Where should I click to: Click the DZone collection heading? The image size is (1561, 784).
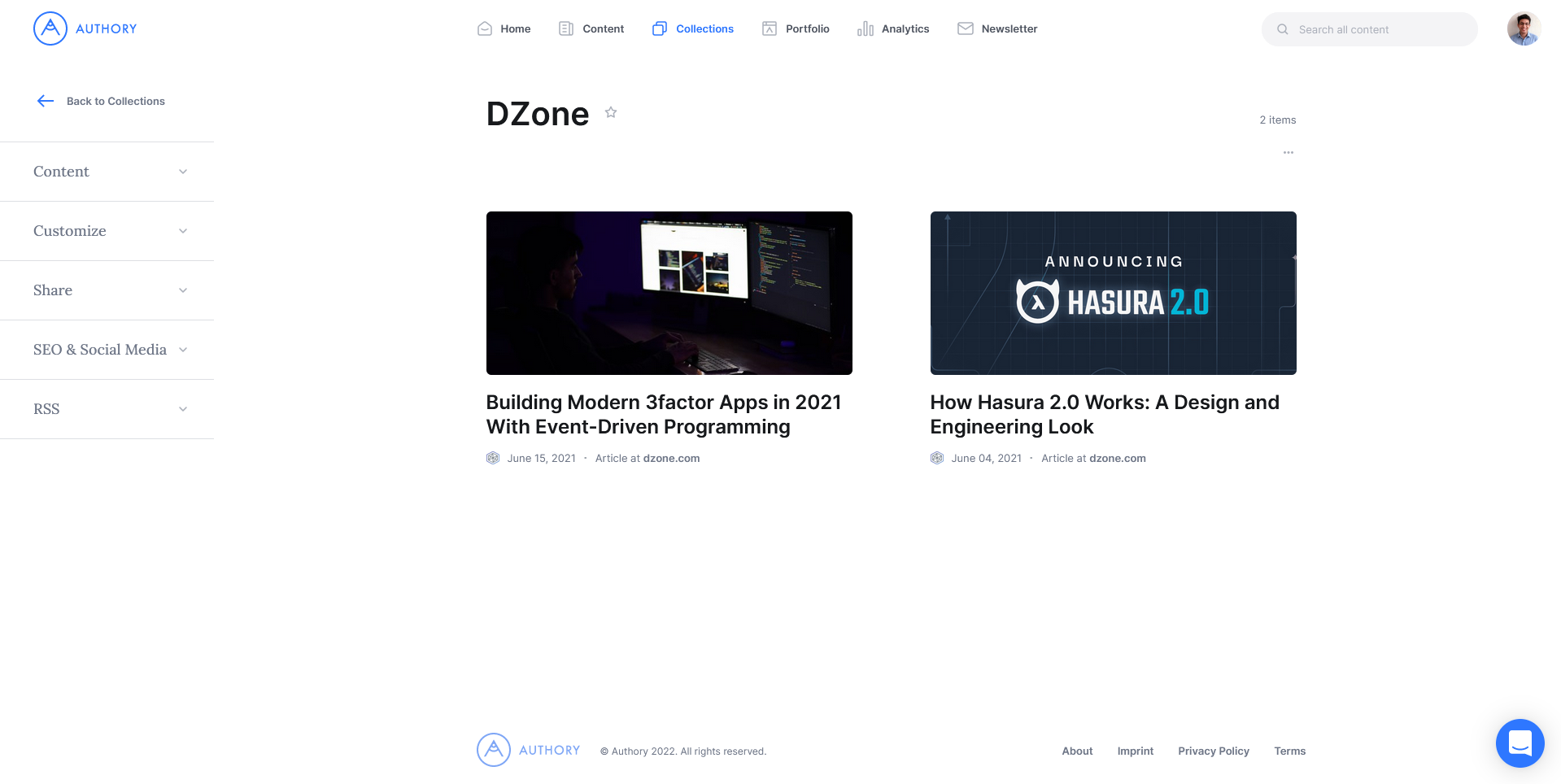pos(538,114)
